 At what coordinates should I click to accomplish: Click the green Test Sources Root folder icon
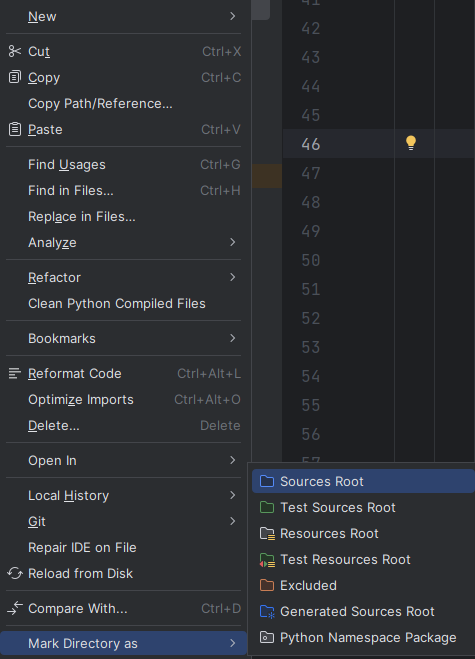click(267, 507)
